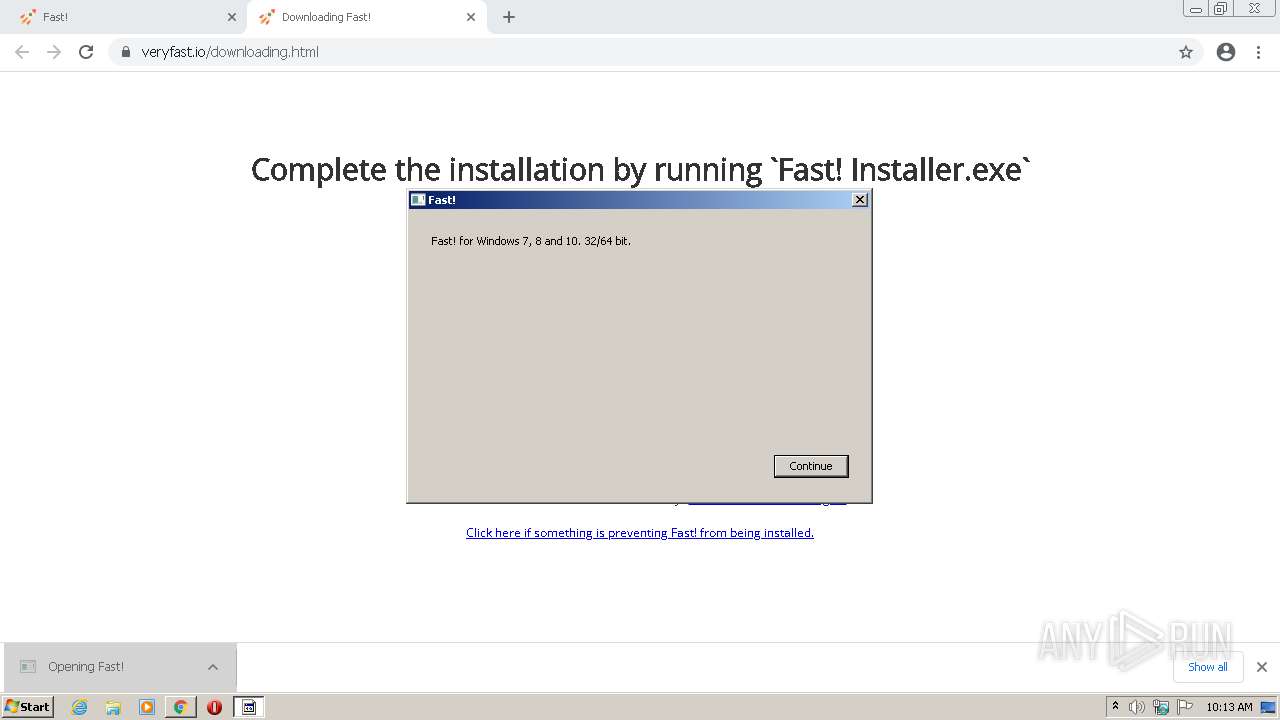Screen dimensions: 1280x720
Task: Show hidden system tray icons
Action: click(1115, 706)
